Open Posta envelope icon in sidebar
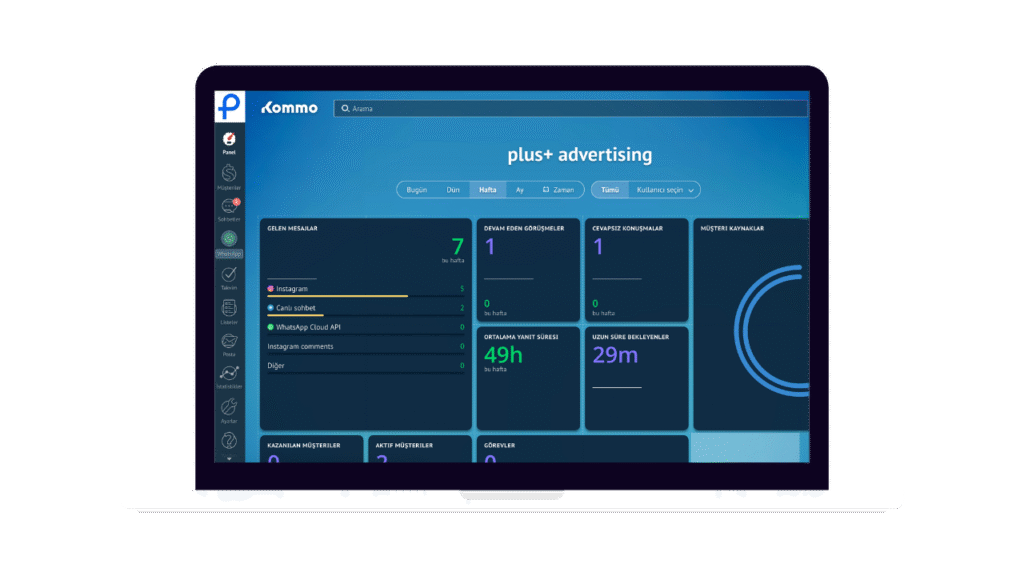1024x576 pixels. tap(229, 341)
